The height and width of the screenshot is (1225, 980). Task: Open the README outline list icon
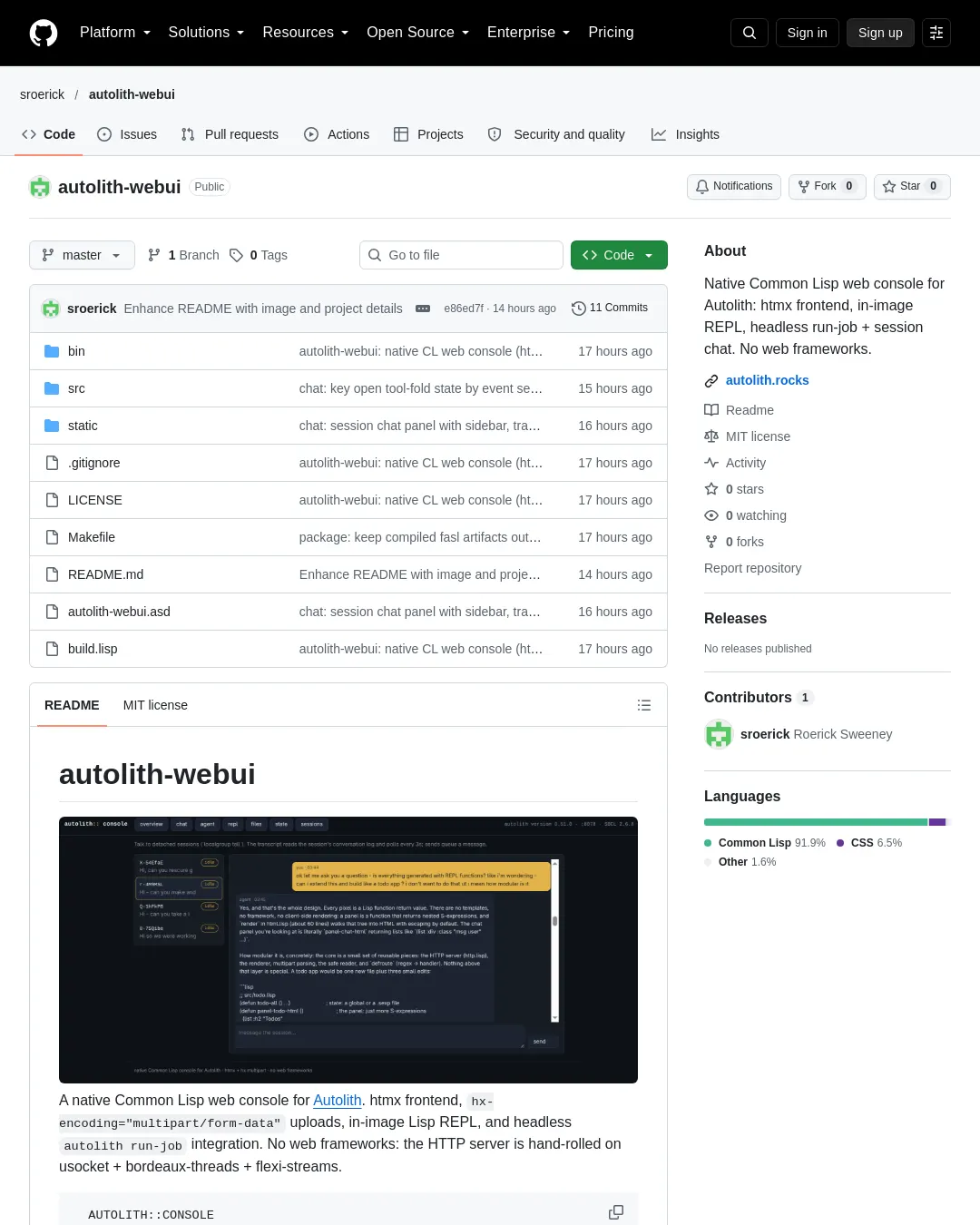click(644, 705)
